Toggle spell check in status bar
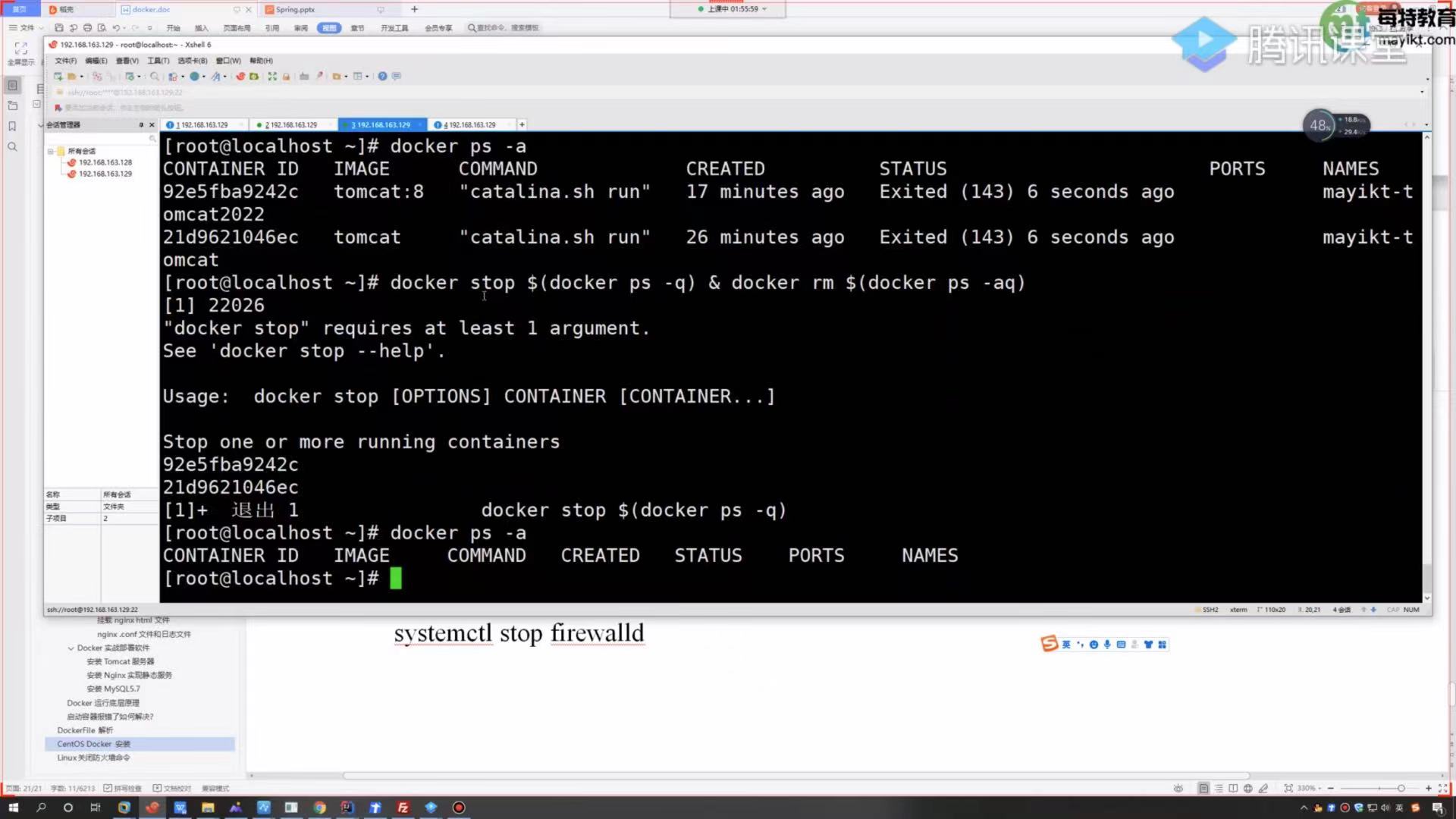1456x819 pixels. pyautogui.click(x=122, y=789)
